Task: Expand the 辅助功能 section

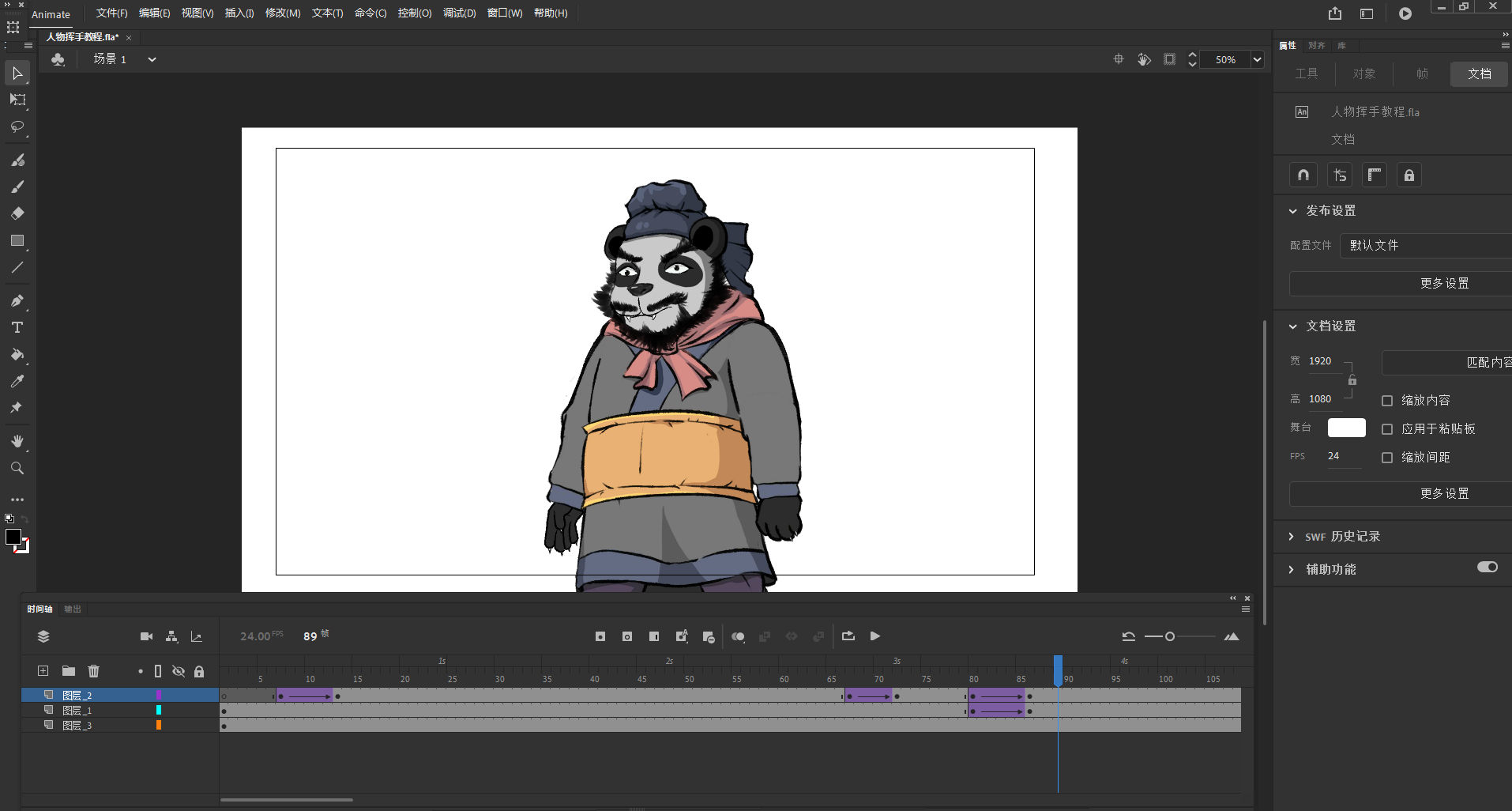Action: pyautogui.click(x=1292, y=570)
